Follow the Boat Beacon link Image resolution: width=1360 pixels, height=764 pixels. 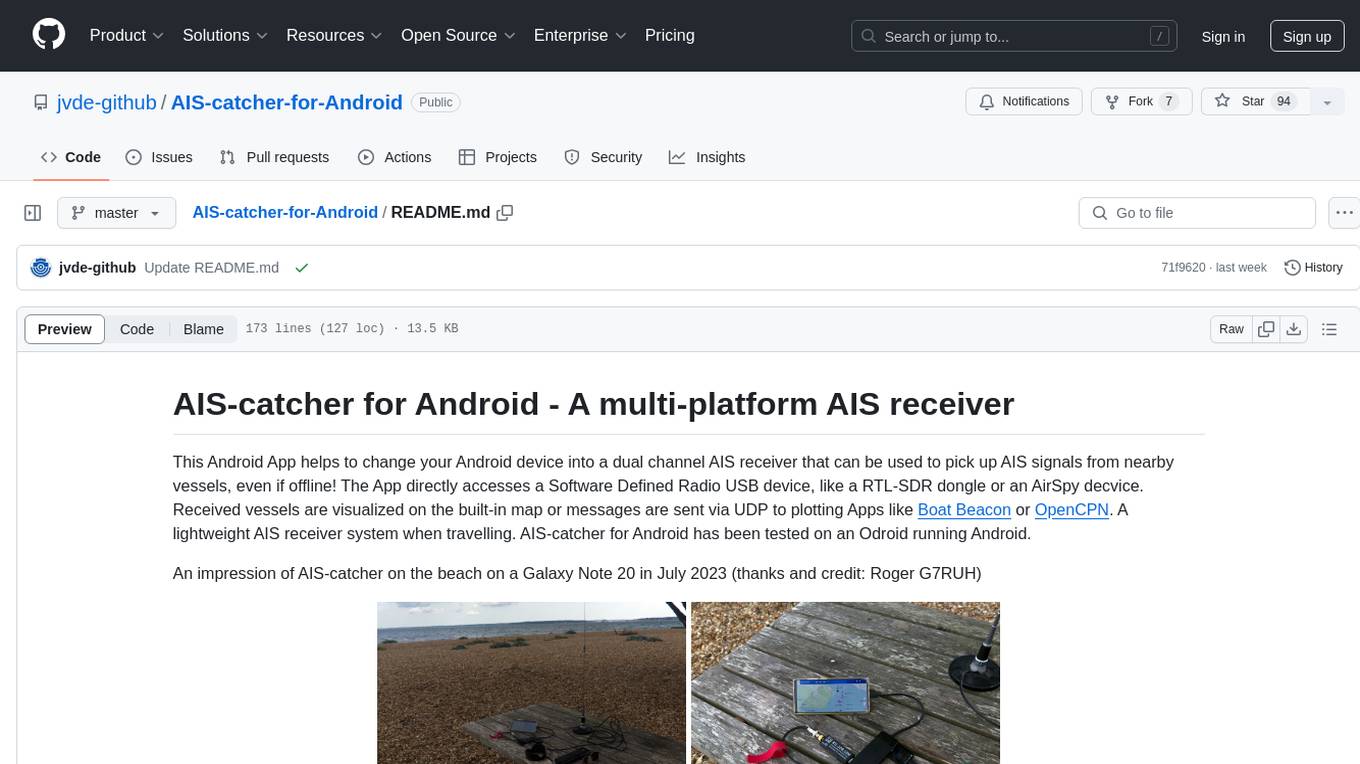click(964, 510)
